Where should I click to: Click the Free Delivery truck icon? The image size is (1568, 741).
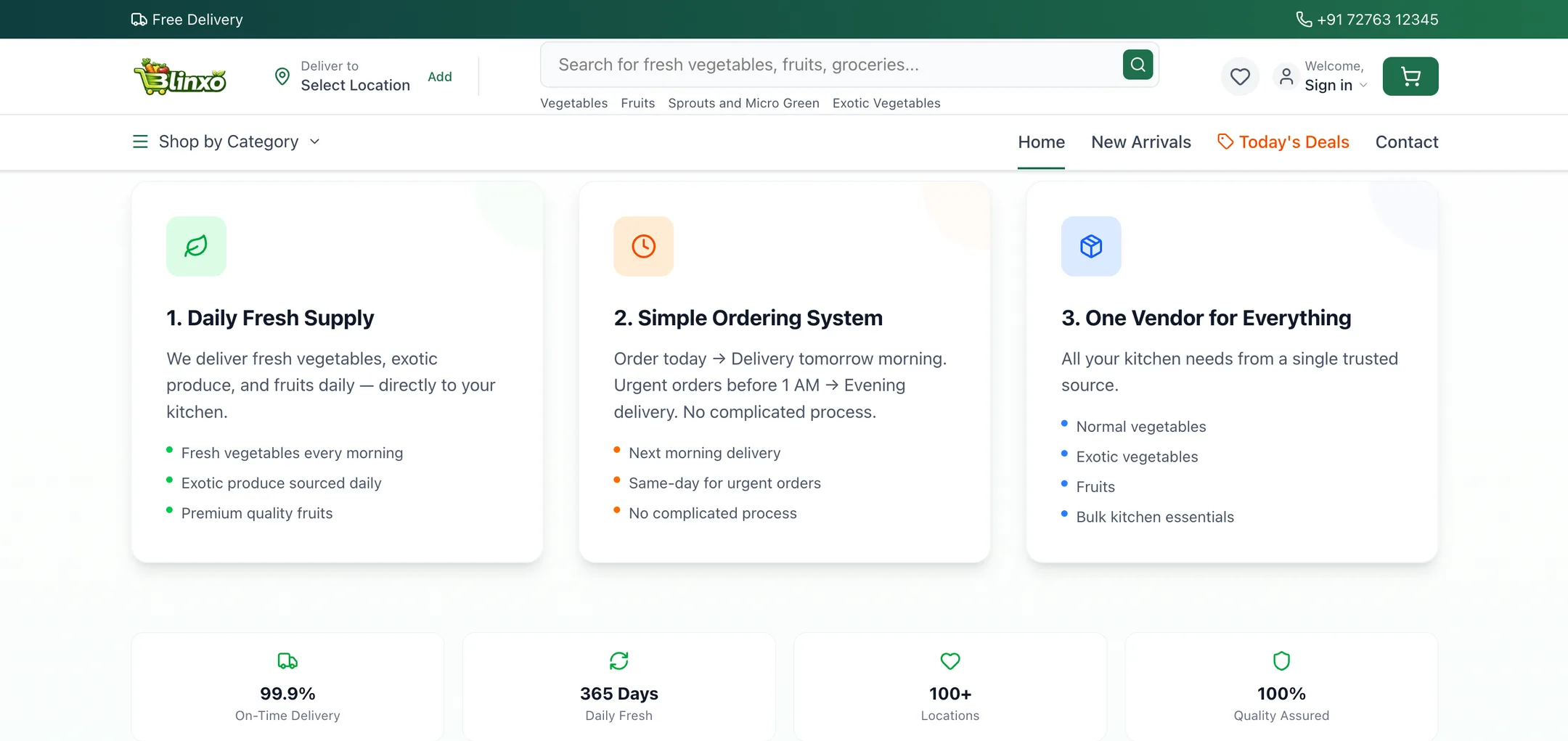139,20
